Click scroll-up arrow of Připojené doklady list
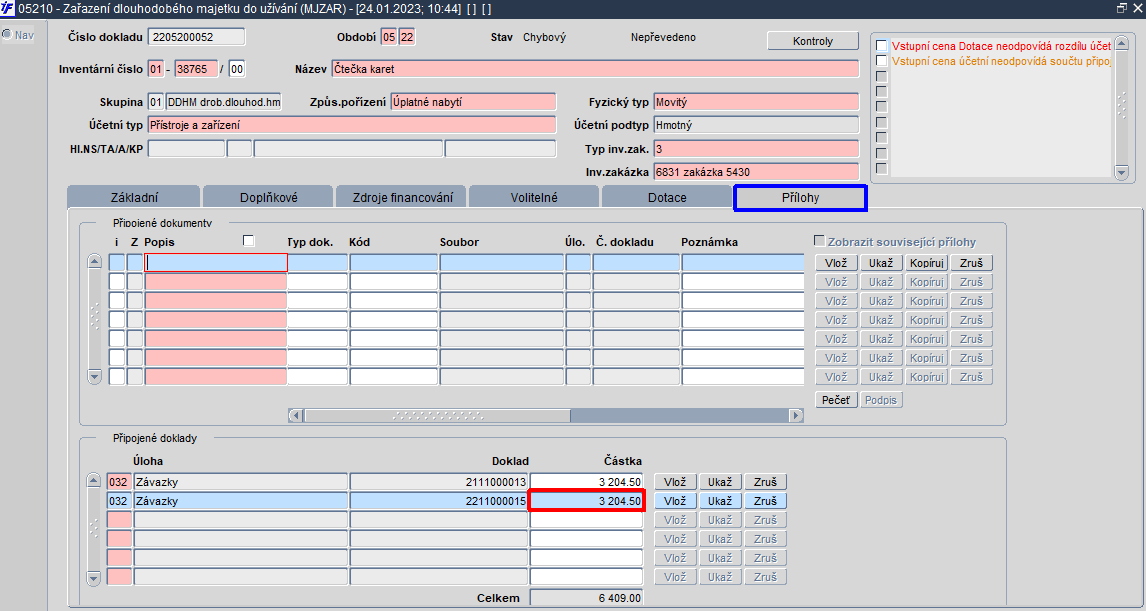This screenshot has height=611, width=1146. (94, 481)
